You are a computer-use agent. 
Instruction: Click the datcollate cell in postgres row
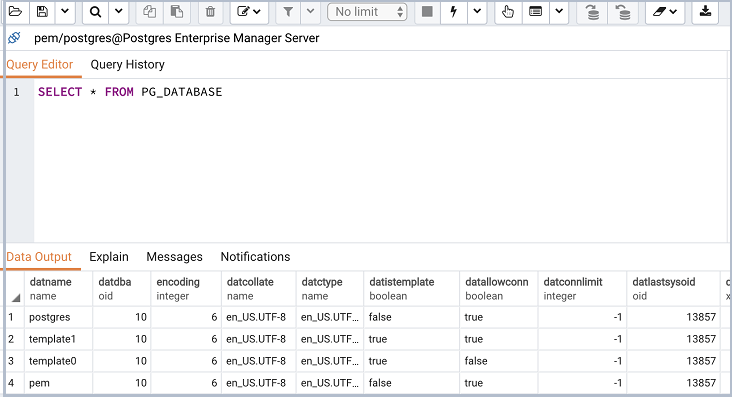[x=259, y=317]
